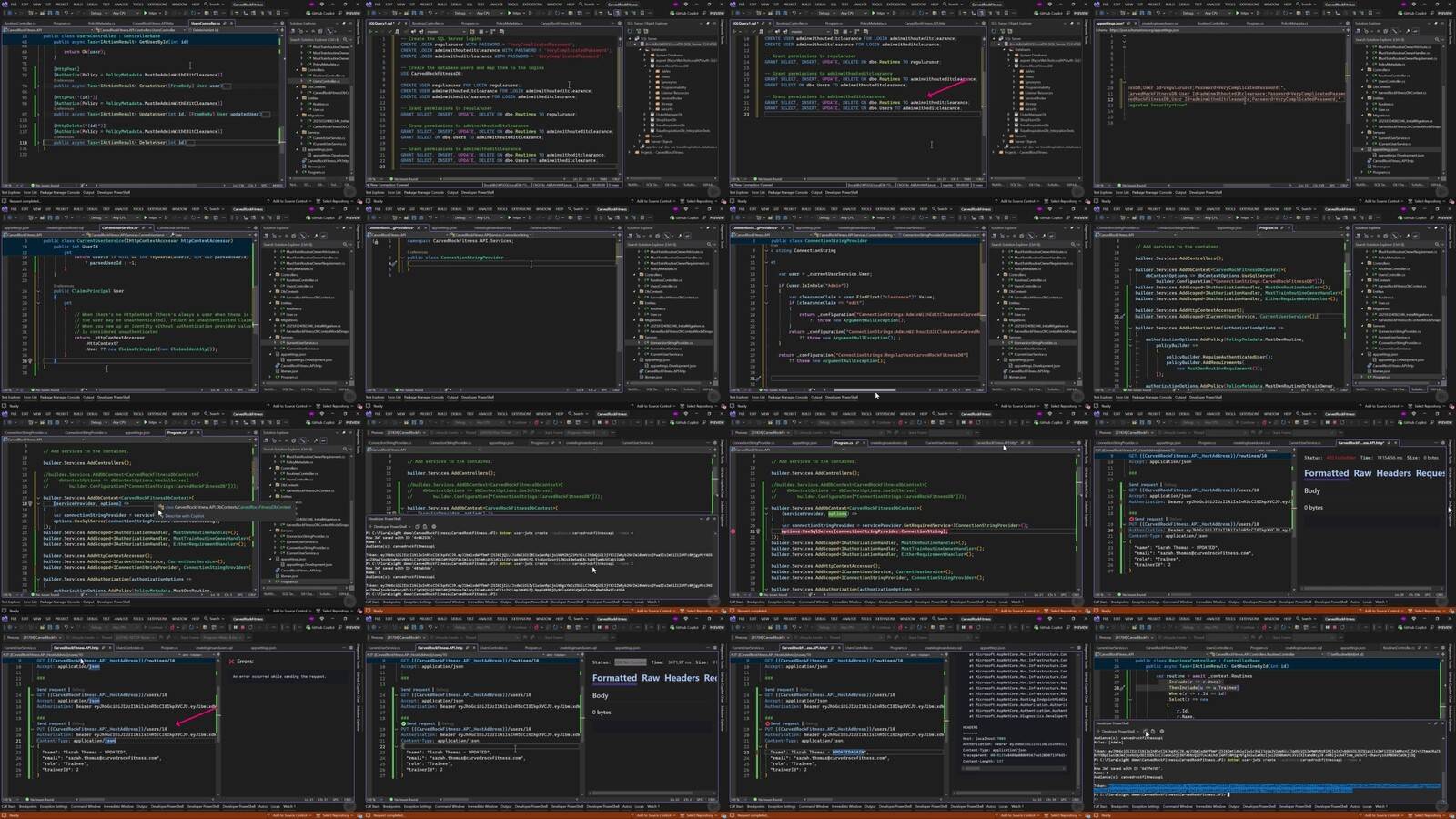Click the 204 status code badge in response pane
Viewport: 1456px width, 819px height.
pos(631,662)
